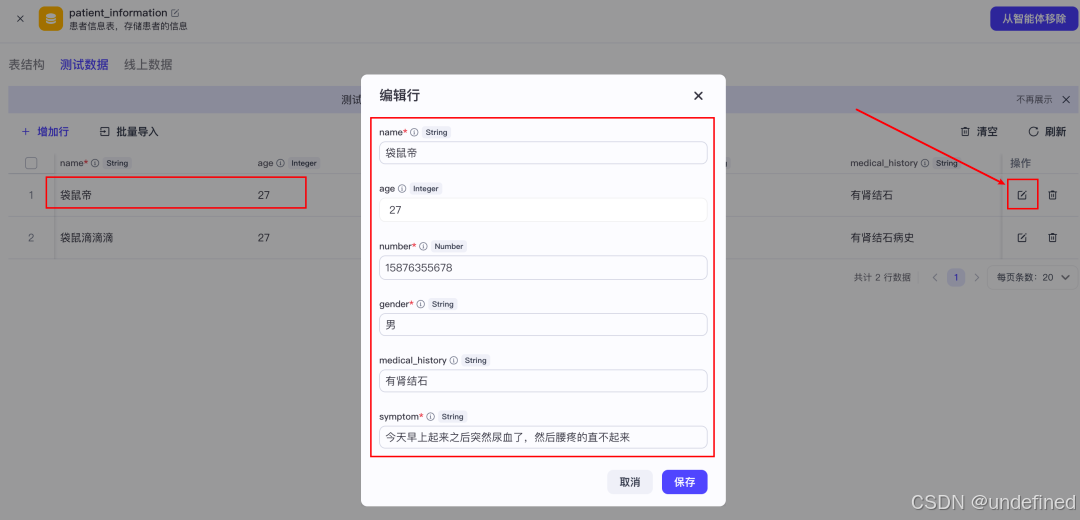Click info icon next to dialog medical_history label

[x=453, y=360]
